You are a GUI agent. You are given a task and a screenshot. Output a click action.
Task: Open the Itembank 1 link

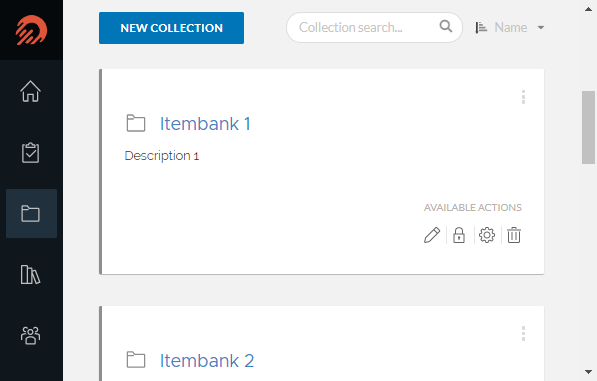(205, 124)
